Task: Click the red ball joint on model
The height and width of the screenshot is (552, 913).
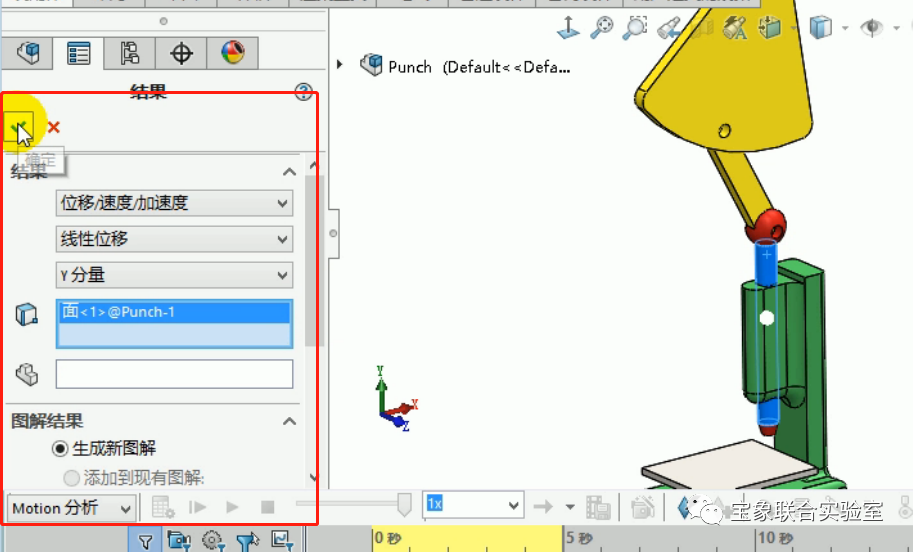Action: pos(766,225)
